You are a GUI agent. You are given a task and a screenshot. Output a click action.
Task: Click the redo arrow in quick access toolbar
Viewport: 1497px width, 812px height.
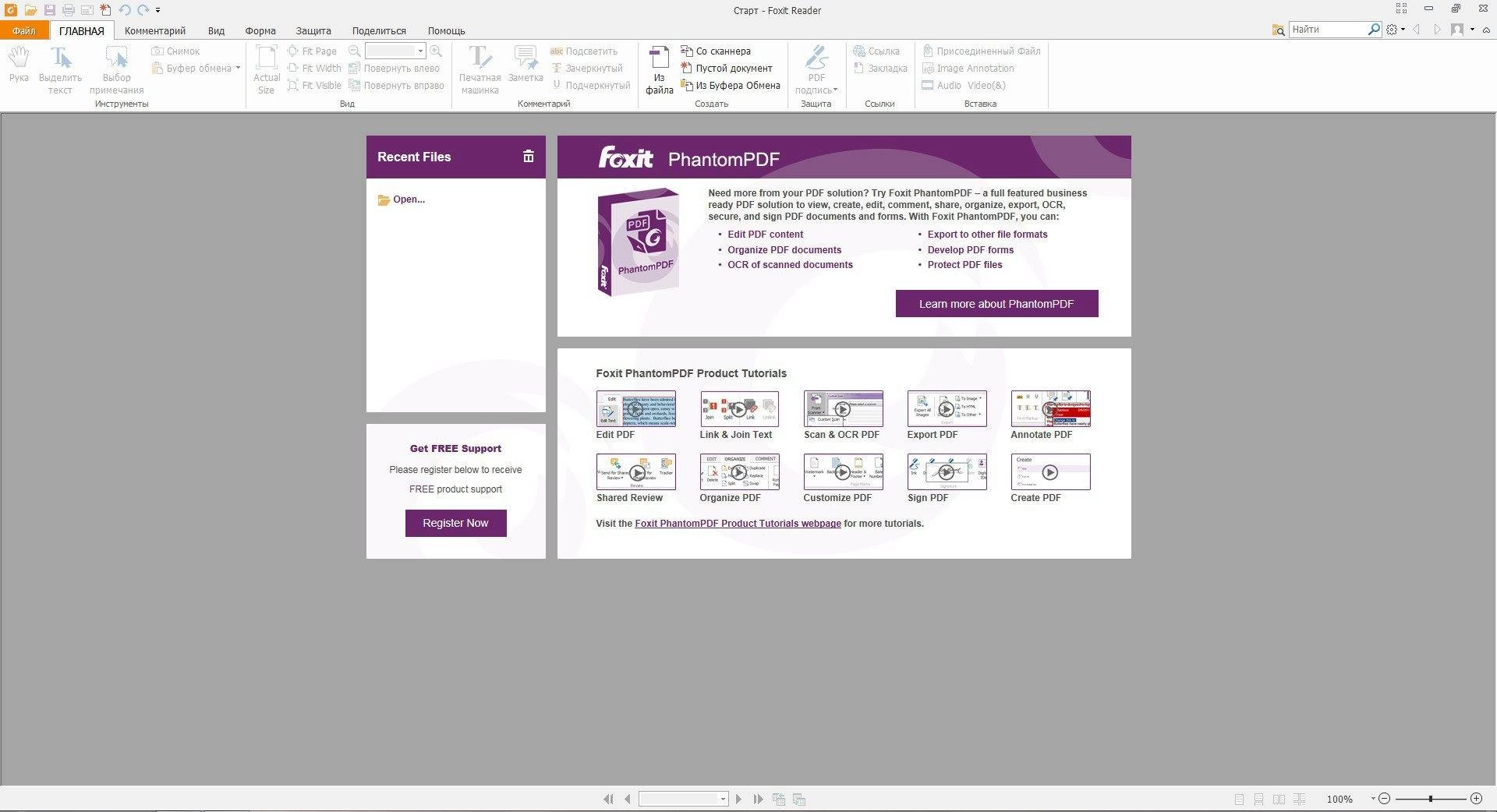[143, 10]
